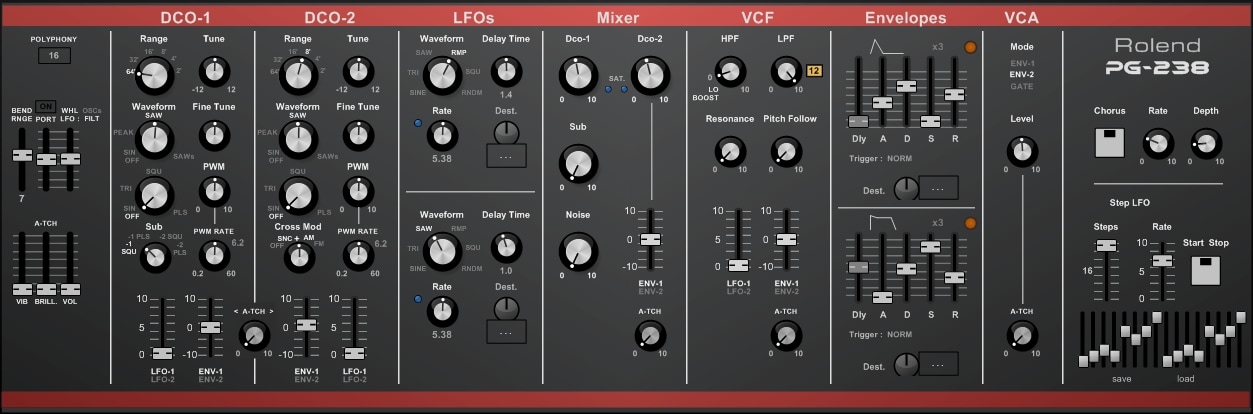Open lower LFO Dest. selector display
This screenshot has height=414, width=1253.
(x=507, y=331)
